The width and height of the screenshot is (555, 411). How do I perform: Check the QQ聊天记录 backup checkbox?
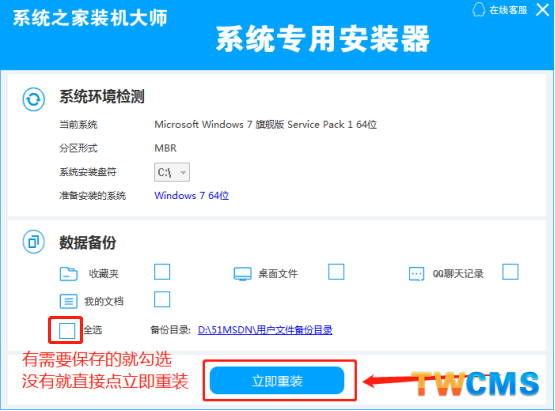pyautogui.click(x=510, y=272)
